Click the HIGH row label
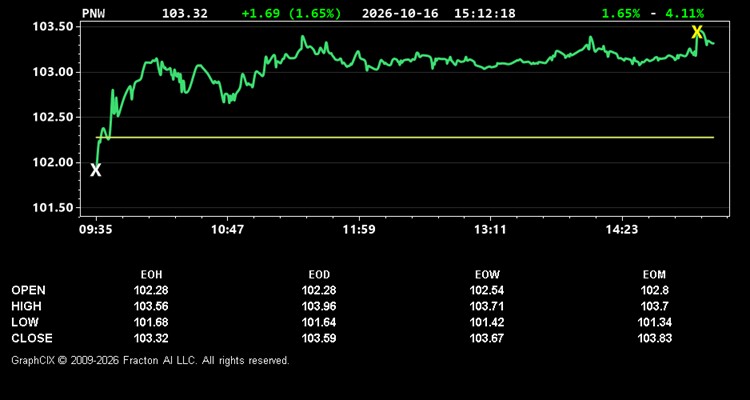 tap(26, 306)
